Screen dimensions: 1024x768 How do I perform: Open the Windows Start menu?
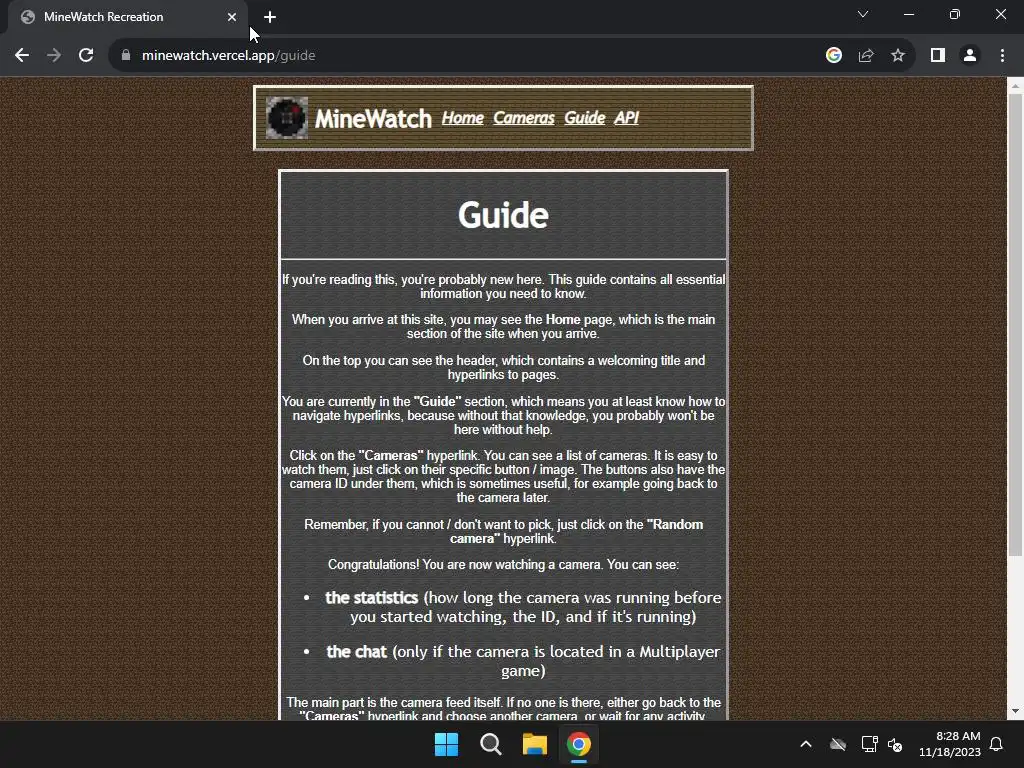[447, 744]
